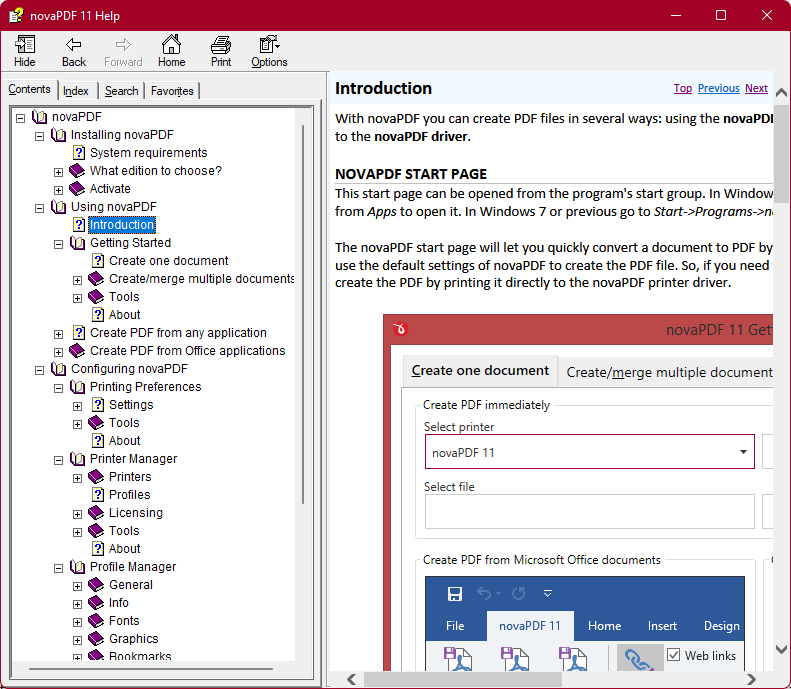Click the content pane horizontal scrollbar thumb
This screenshot has height=689, width=791.
(463, 679)
